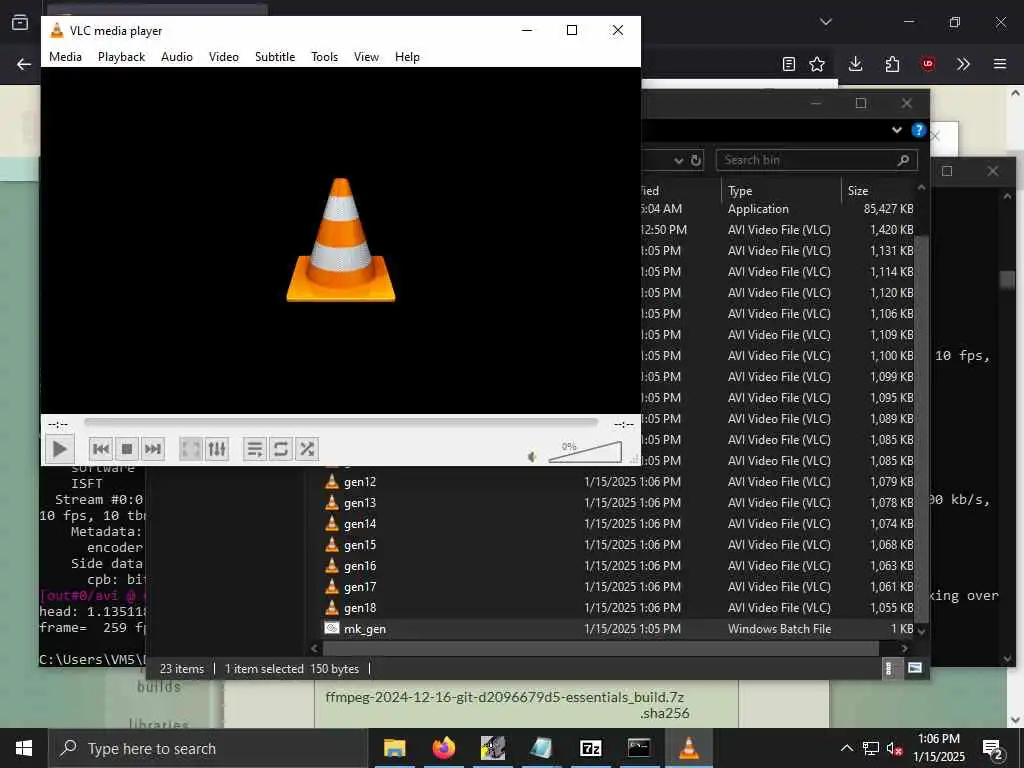Image resolution: width=1024 pixels, height=768 pixels.
Task: Select gen14 file in Explorer
Action: [360, 524]
